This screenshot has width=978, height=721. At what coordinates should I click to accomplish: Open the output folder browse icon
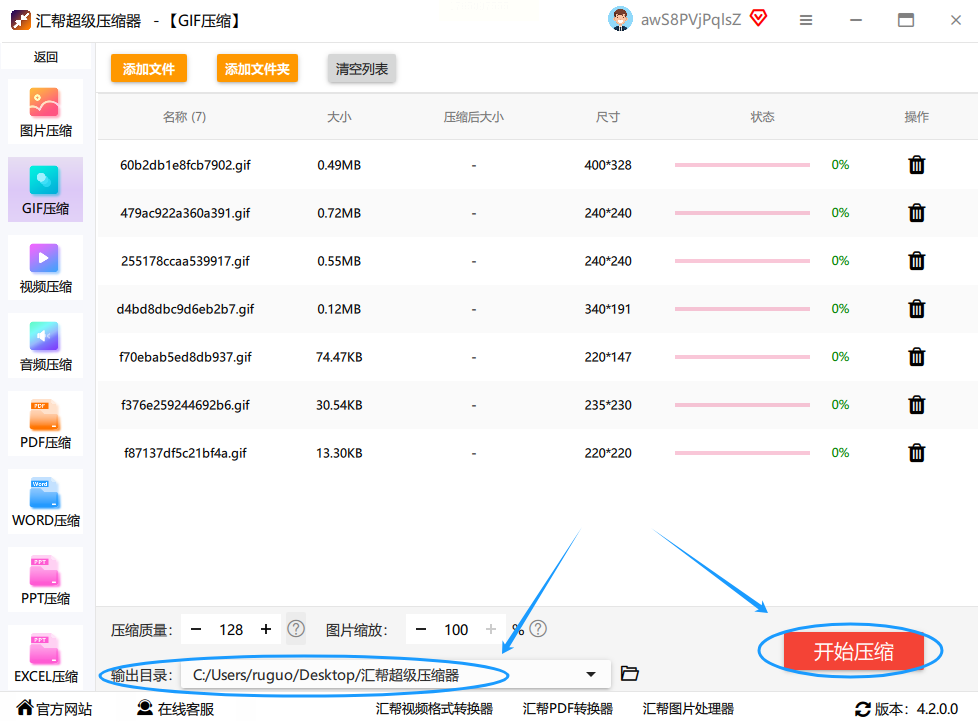point(629,674)
